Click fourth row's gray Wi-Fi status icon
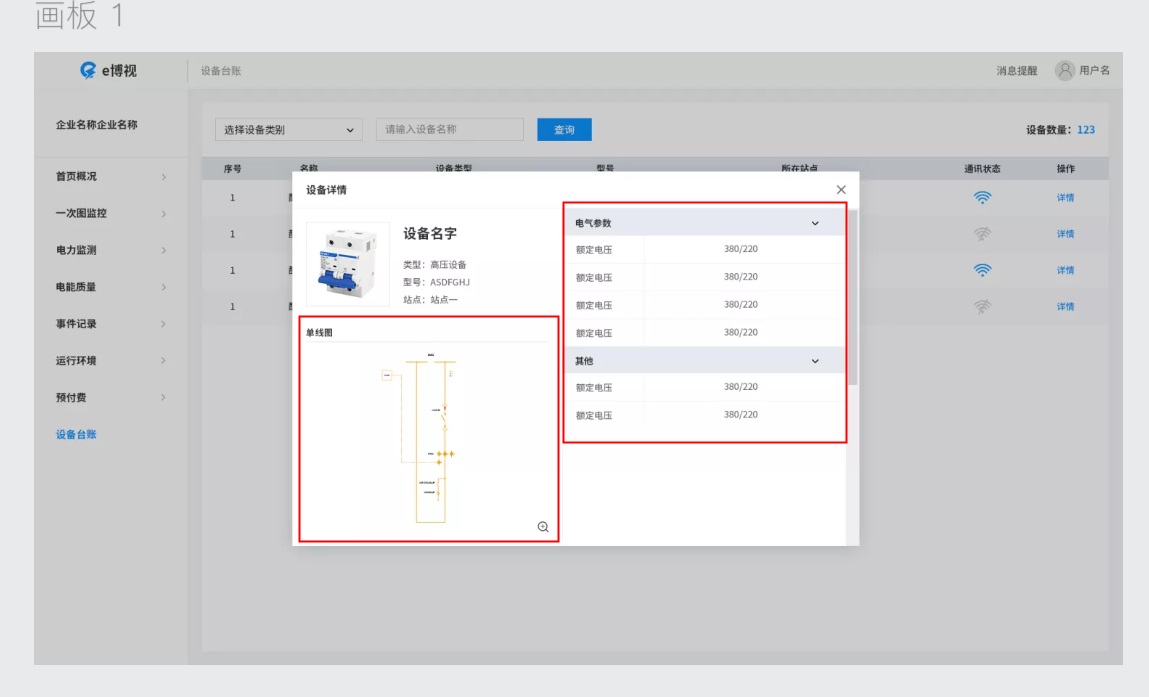Viewport: 1149px width, 697px height. [x=982, y=306]
